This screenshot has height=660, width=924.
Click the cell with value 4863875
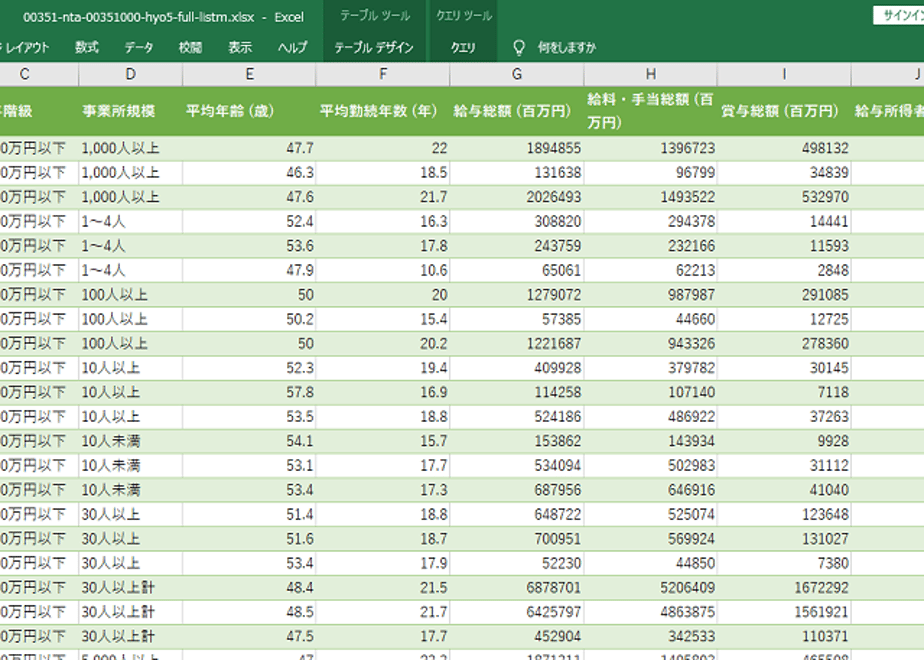[x=651, y=613]
